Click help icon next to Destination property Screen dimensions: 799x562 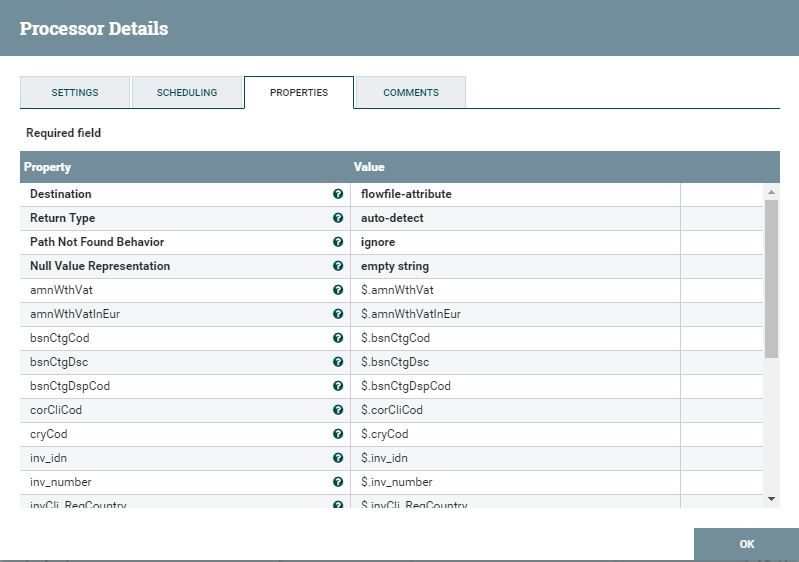click(x=338, y=194)
